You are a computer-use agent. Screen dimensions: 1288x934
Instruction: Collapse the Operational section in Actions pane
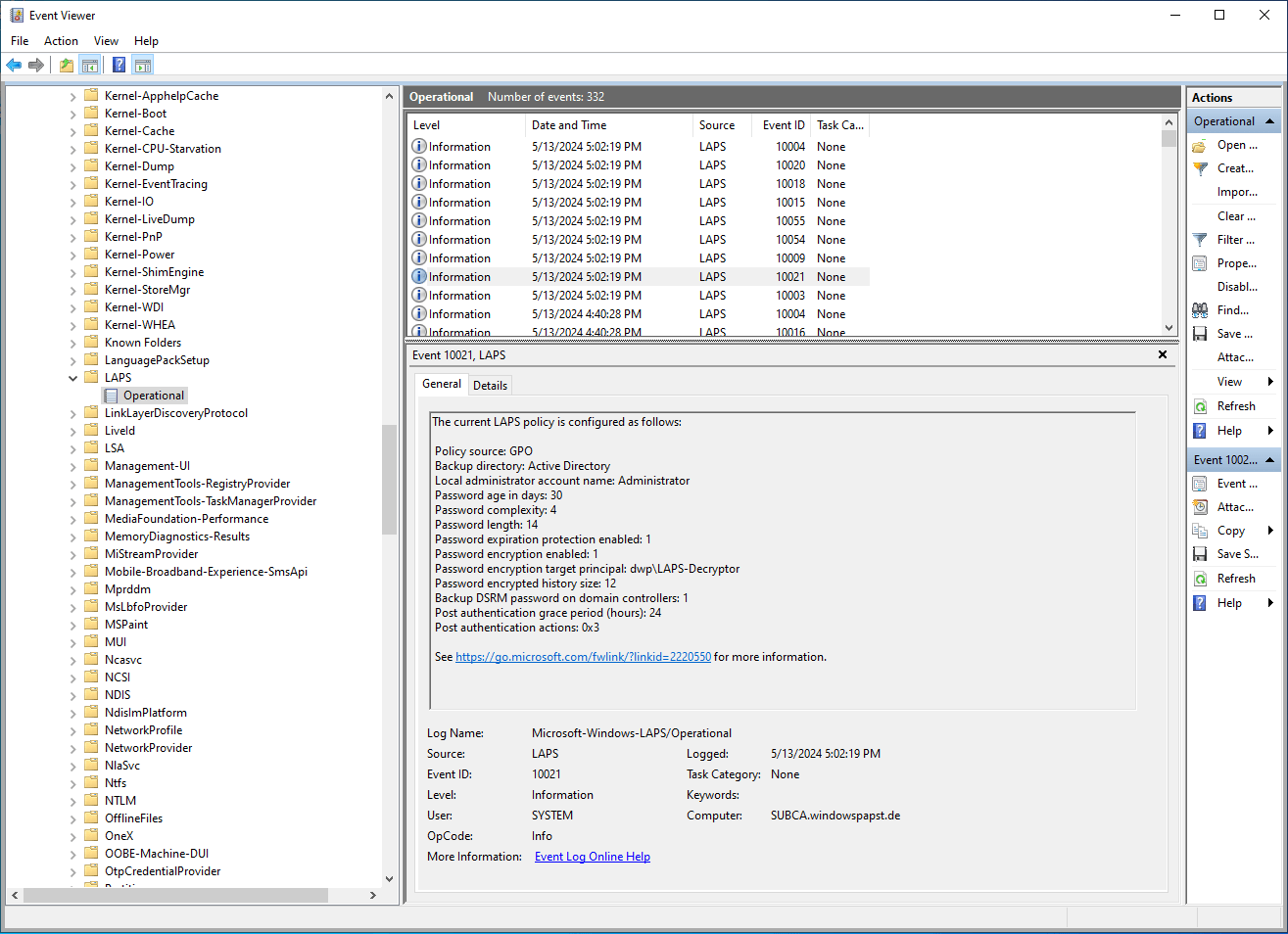point(1270,121)
